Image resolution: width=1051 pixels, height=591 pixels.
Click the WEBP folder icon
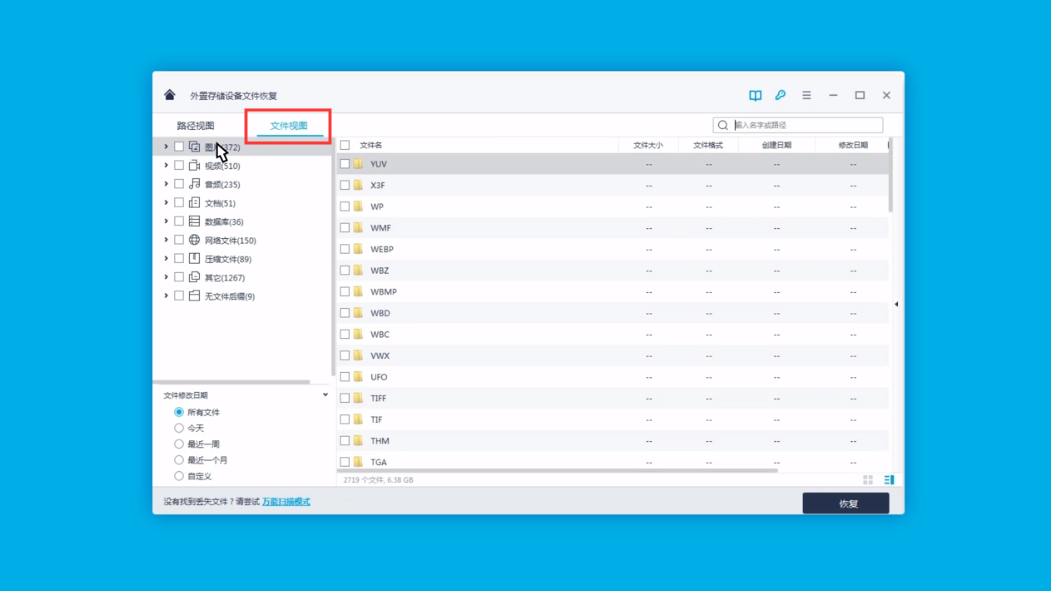(x=359, y=249)
